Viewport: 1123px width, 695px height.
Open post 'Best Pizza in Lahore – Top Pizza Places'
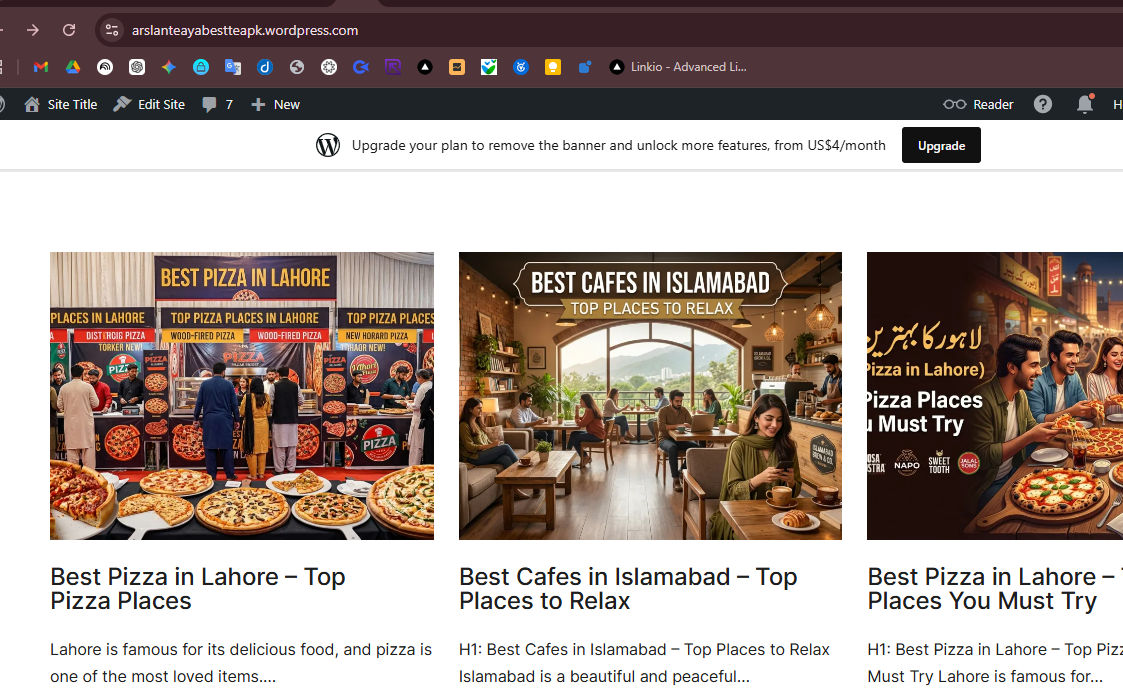[198, 588]
